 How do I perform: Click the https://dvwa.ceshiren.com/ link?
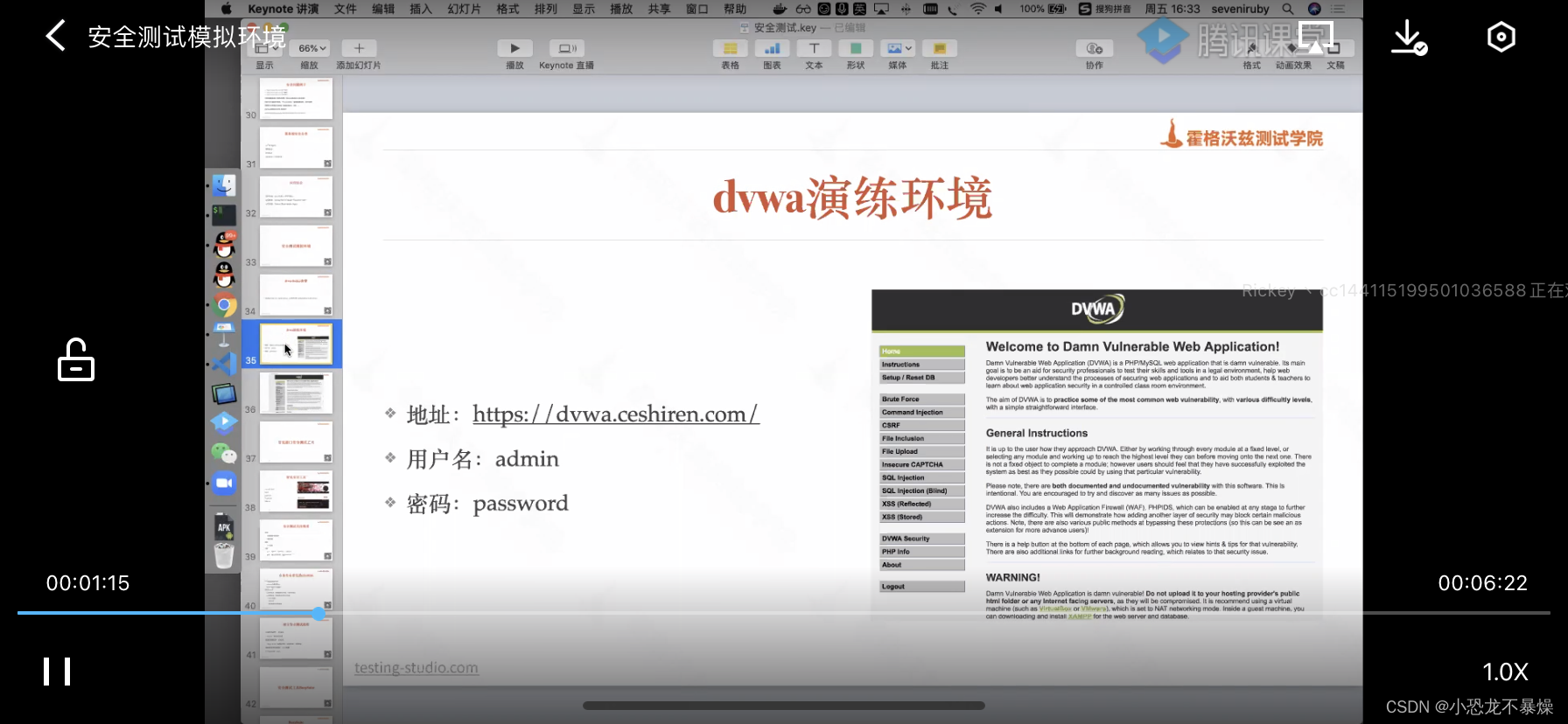click(x=616, y=414)
